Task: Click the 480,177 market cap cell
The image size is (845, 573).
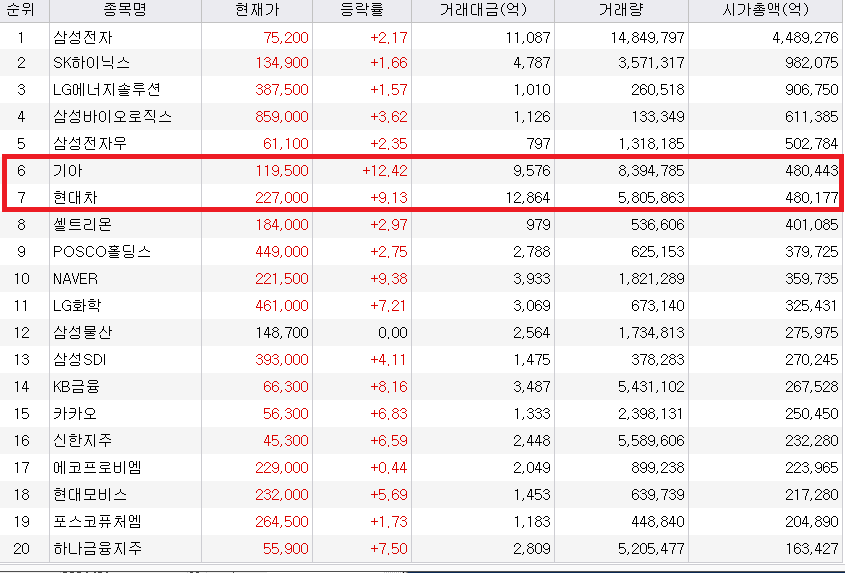Action: 812,198
